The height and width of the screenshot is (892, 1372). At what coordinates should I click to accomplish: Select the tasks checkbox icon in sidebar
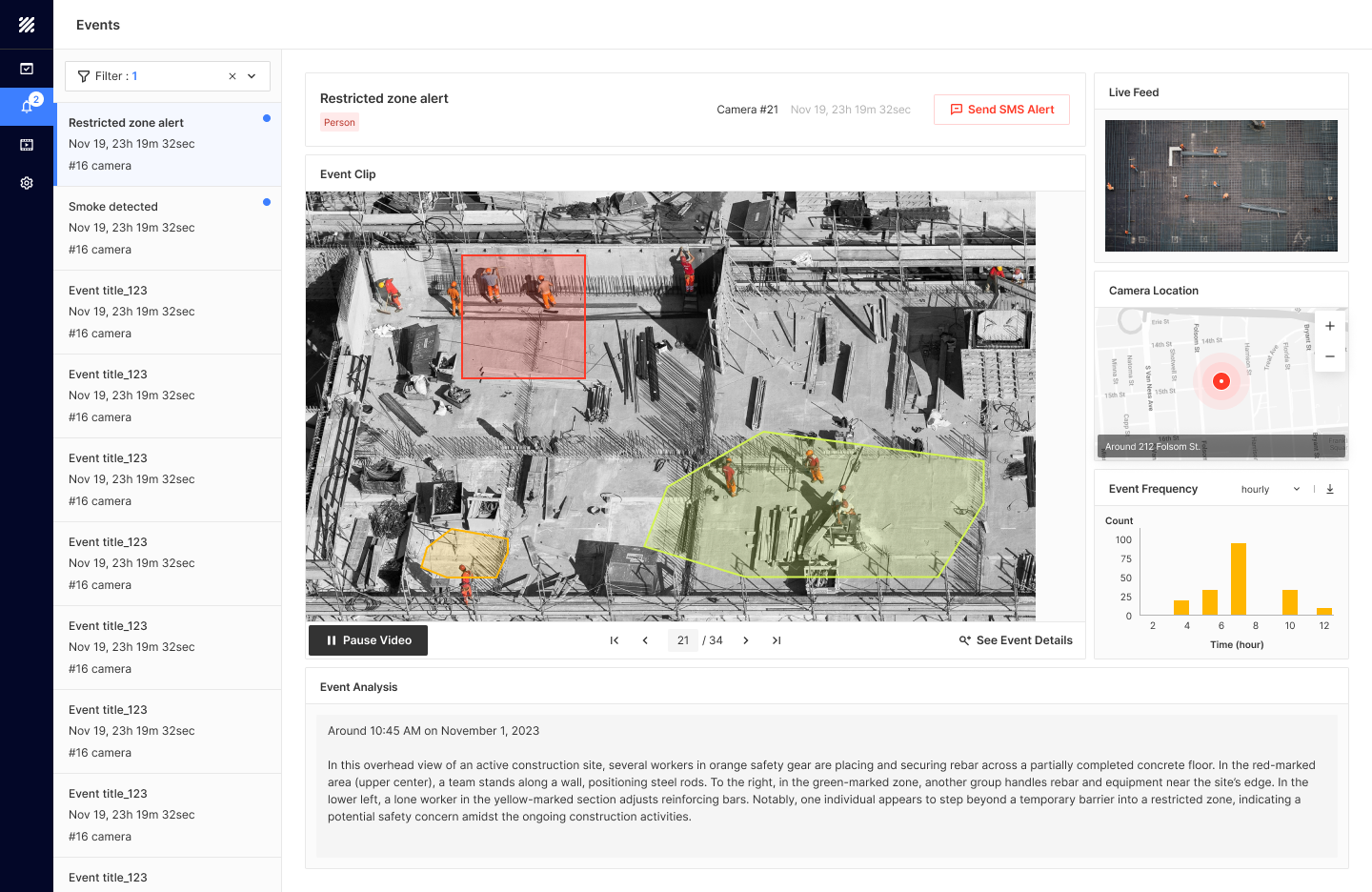tap(26, 69)
